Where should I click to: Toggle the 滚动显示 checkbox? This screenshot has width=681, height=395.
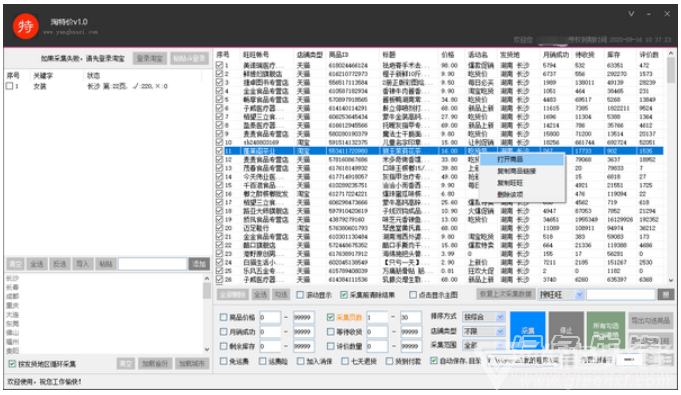[300, 295]
